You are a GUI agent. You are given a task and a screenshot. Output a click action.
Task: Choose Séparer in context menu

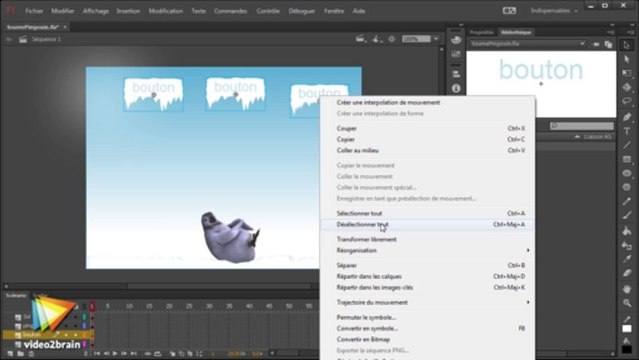[x=427, y=265]
